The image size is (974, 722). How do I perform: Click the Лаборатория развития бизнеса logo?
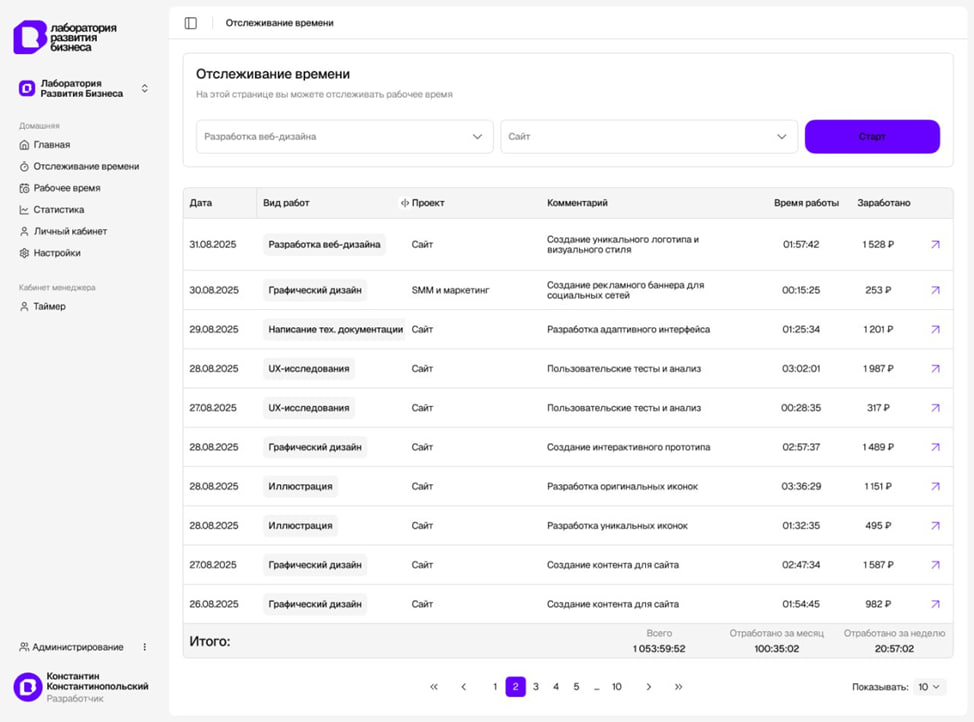pyautogui.click(x=65, y=37)
